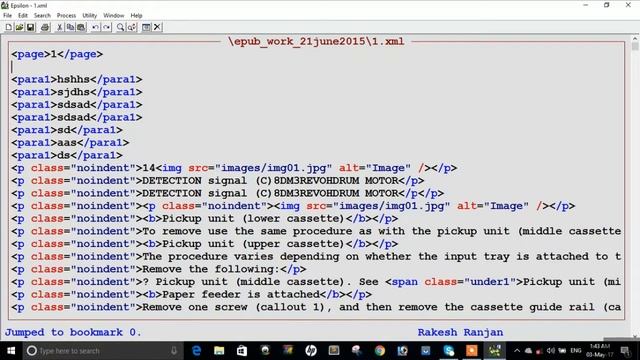The width and height of the screenshot is (640, 360).
Task: Click the line starting with 14<img
Action: [234, 168]
